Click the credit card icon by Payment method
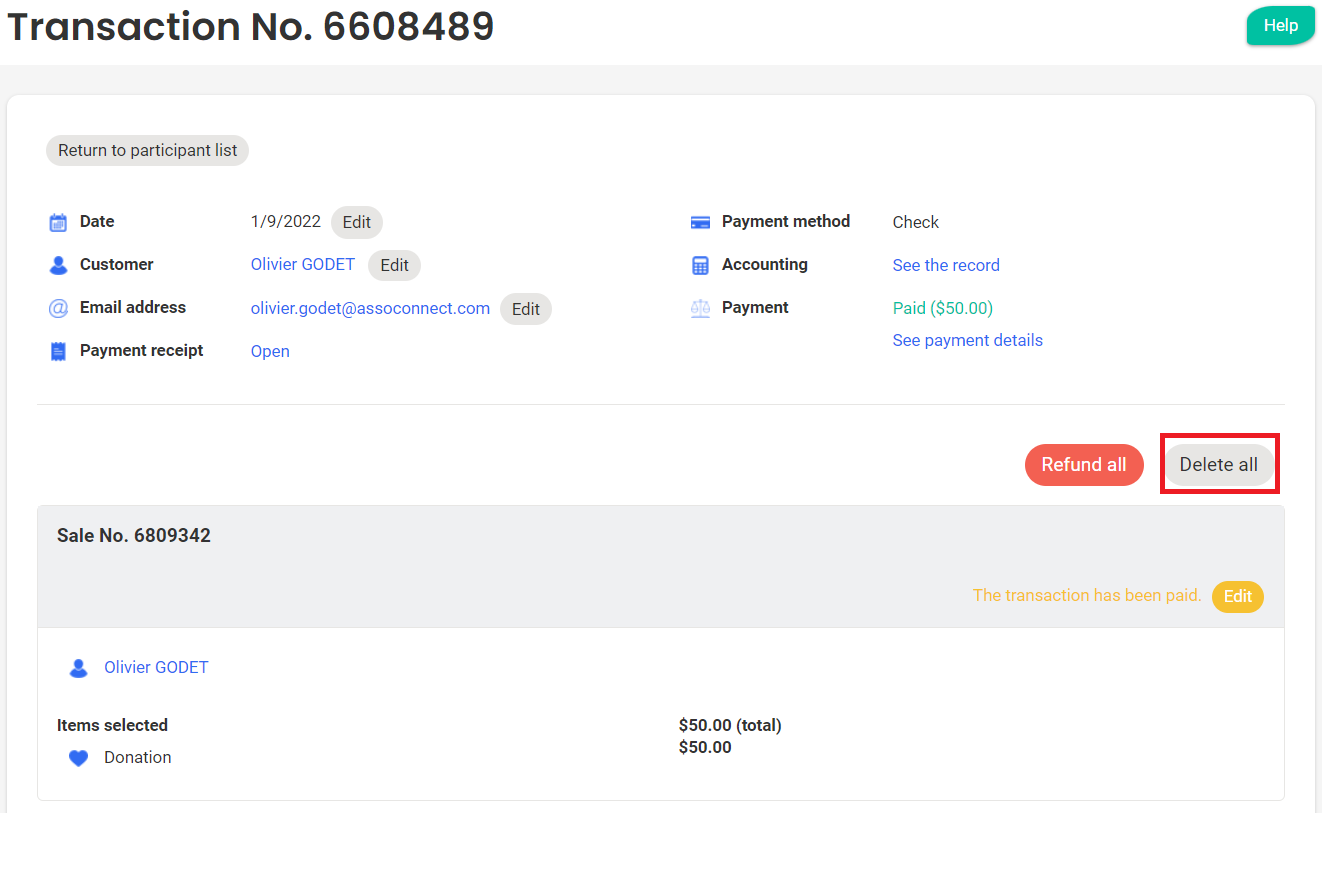1322x878 pixels. point(700,222)
